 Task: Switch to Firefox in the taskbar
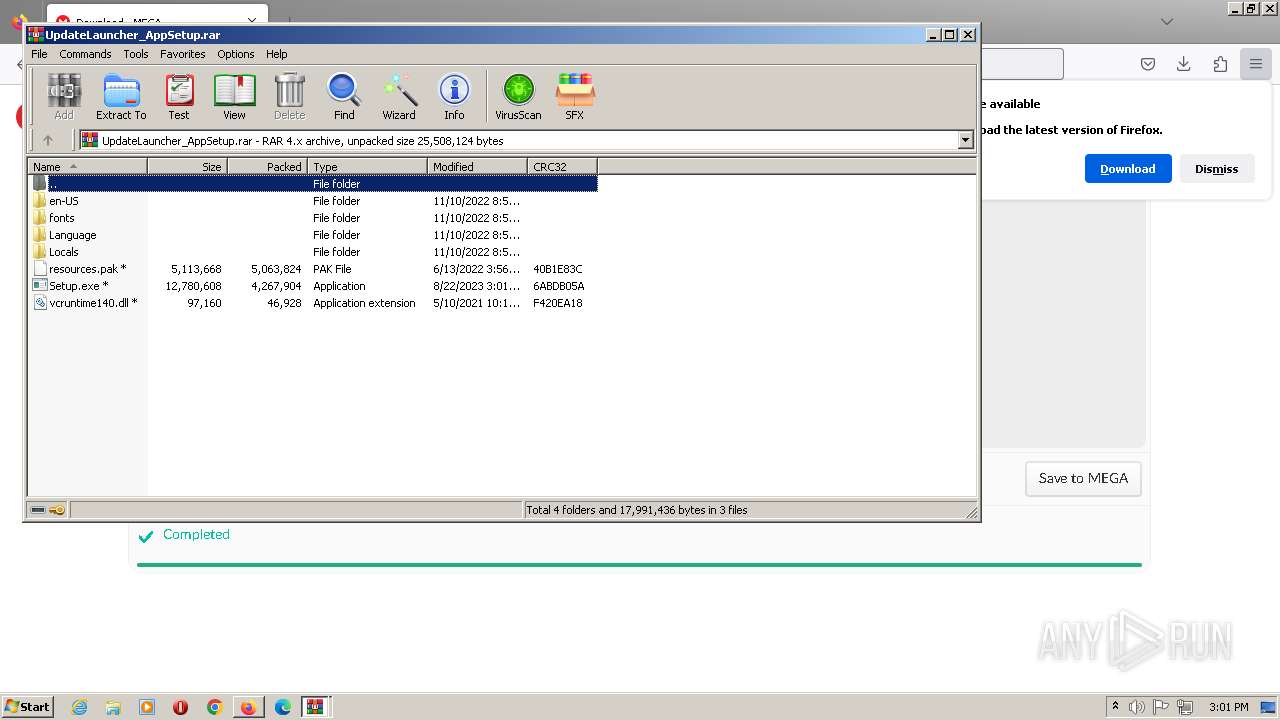(x=248, y=707)
